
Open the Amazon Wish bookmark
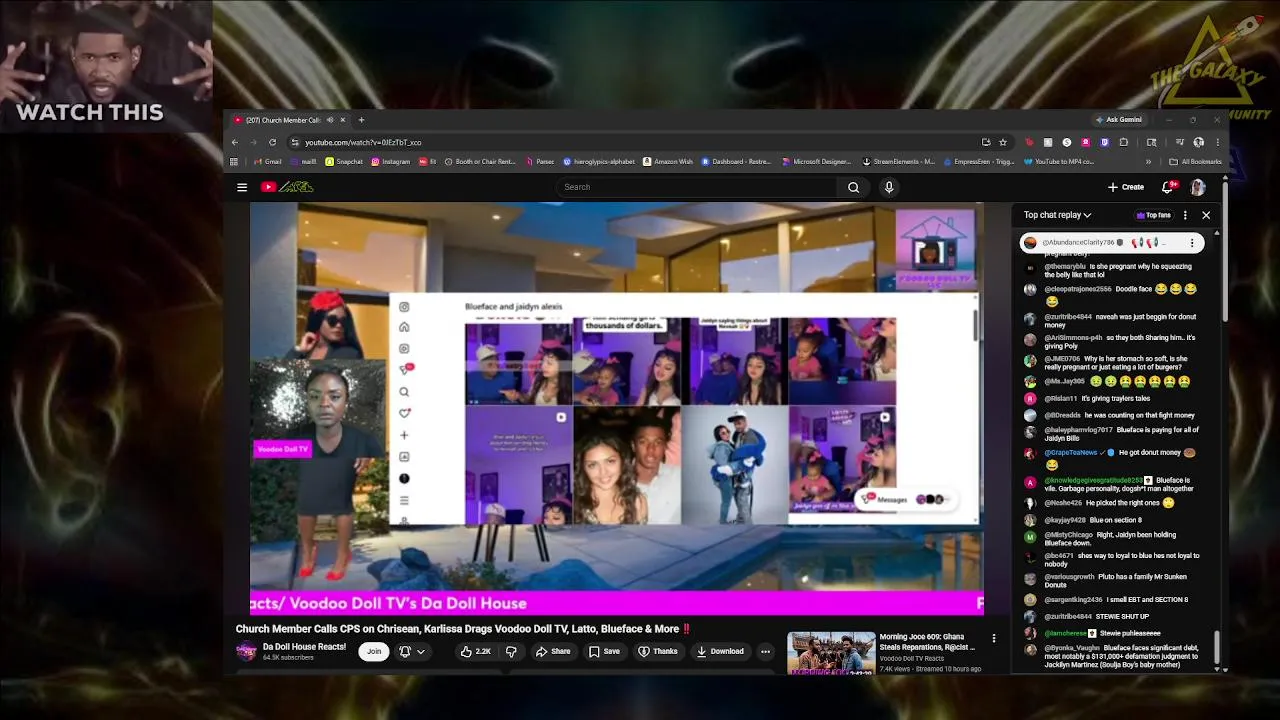tap(668, 161)
